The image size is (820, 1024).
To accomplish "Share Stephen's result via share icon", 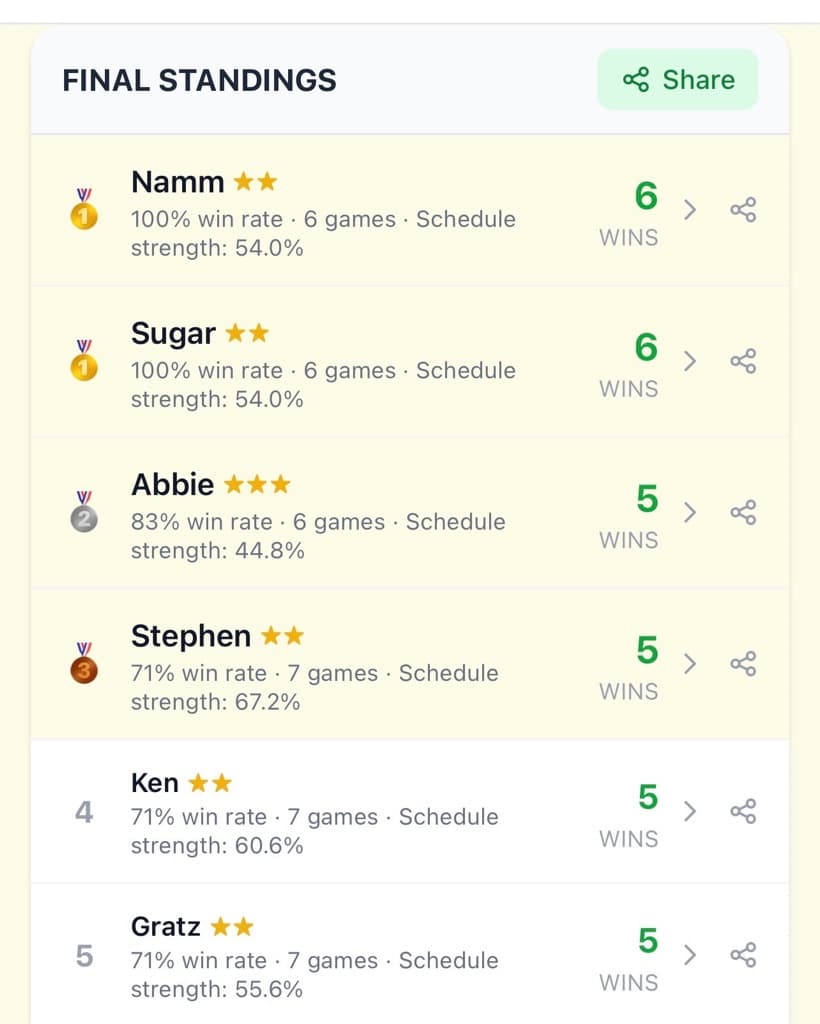I will tap(743, 664).
